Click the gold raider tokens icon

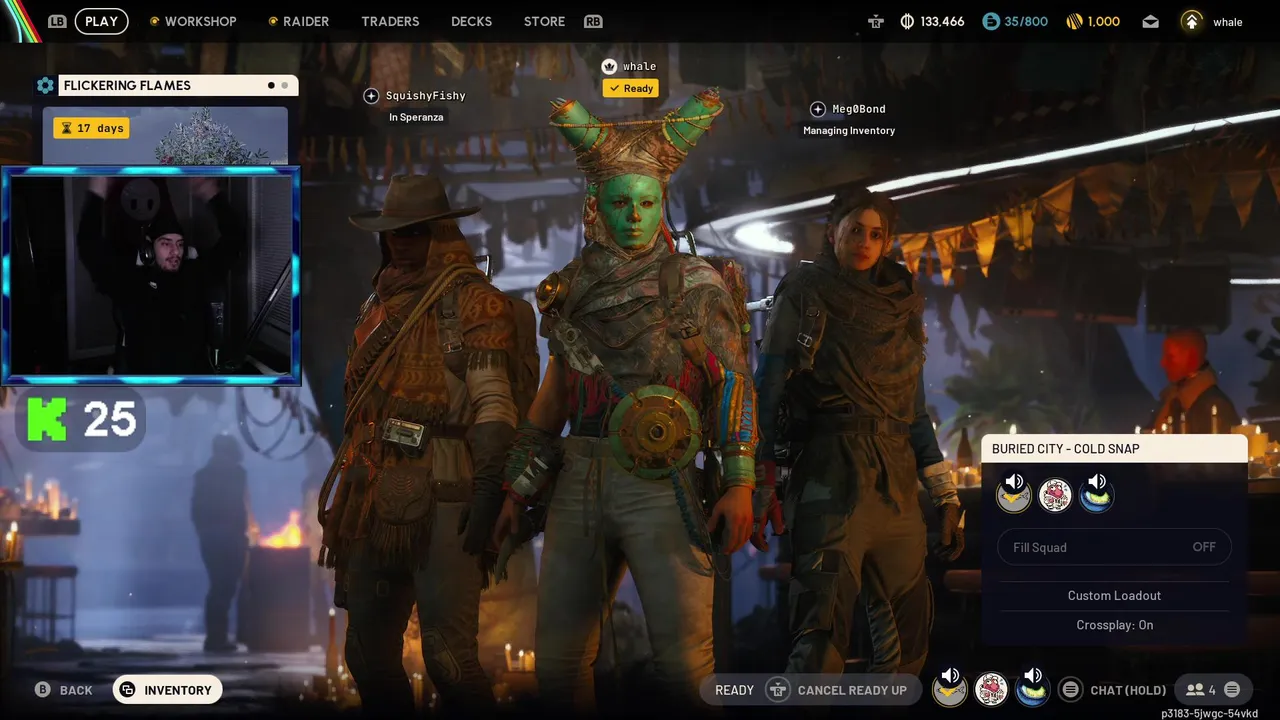coord(1075,21)
